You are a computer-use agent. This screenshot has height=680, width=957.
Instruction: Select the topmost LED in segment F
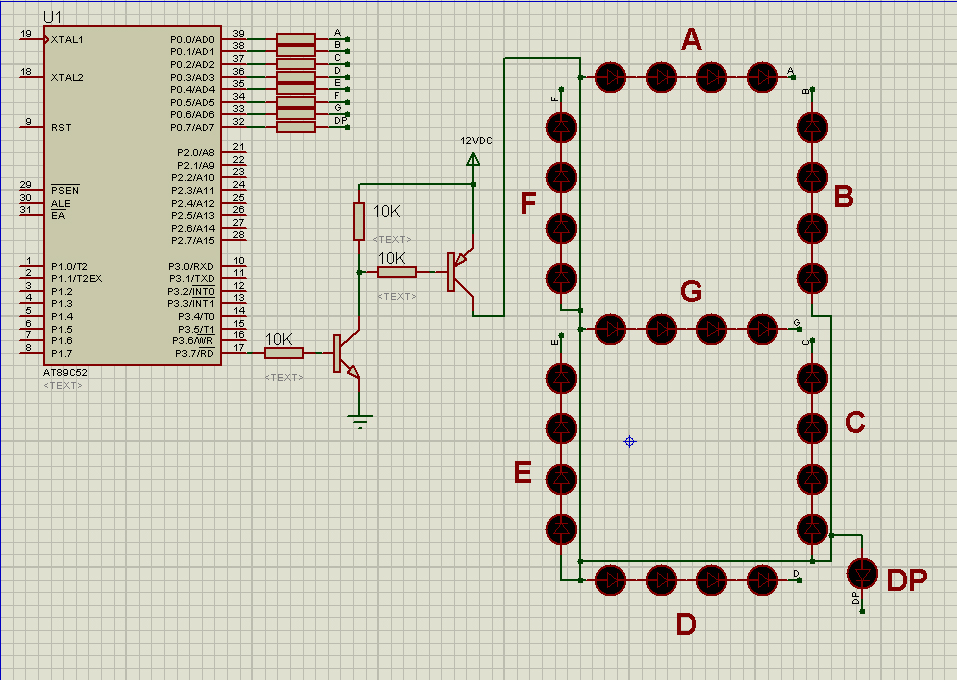(x=562, y=127)
